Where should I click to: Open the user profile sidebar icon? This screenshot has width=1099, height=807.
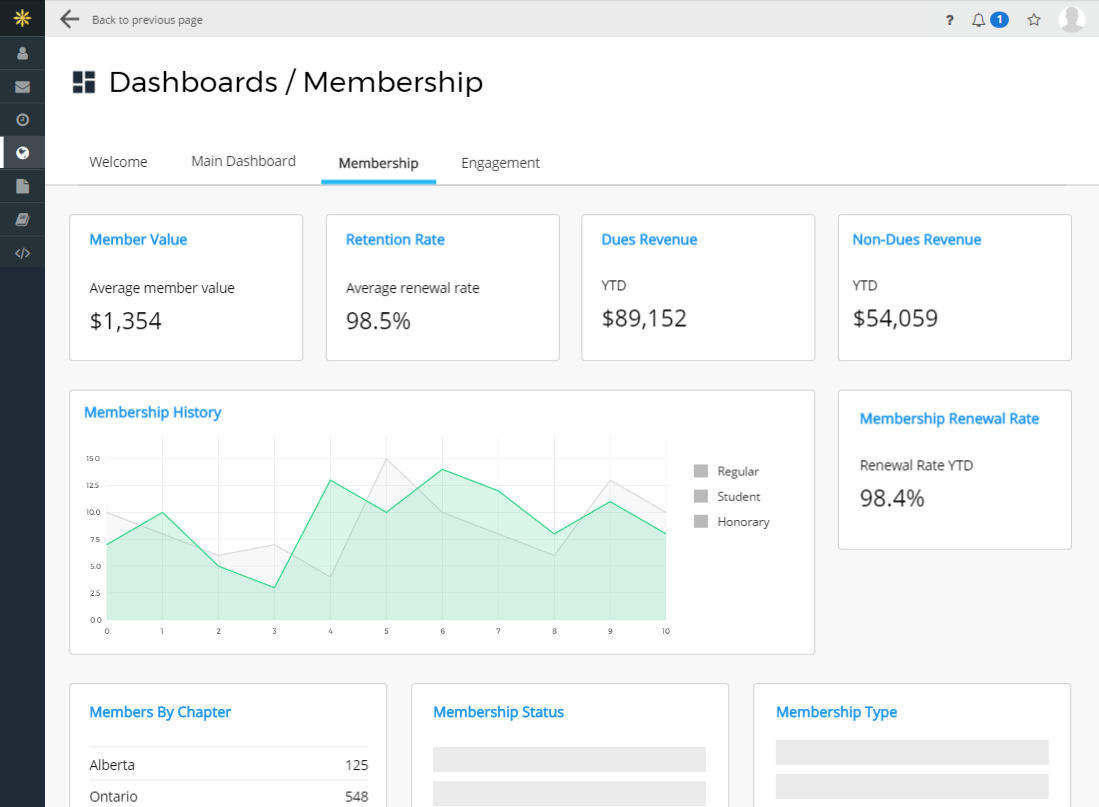(x=22, y=53)
